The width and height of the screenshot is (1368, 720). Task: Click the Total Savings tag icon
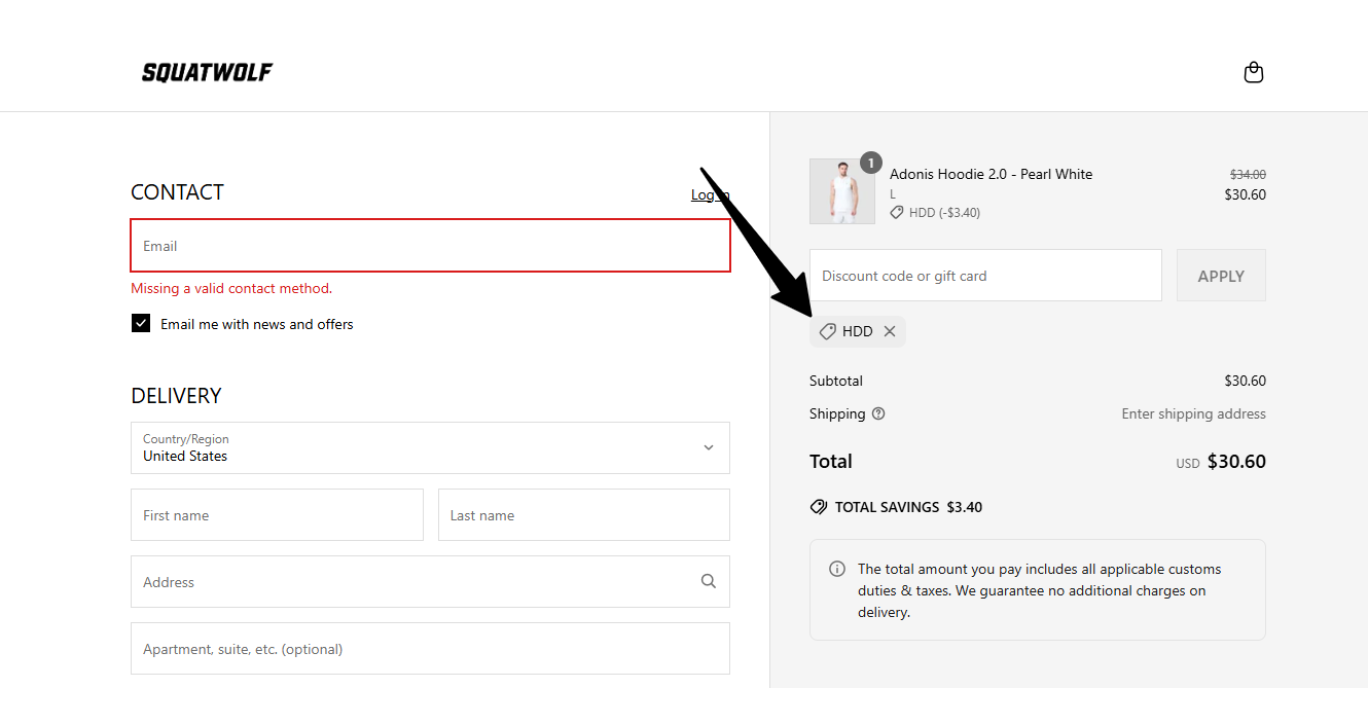click(818, 507)
